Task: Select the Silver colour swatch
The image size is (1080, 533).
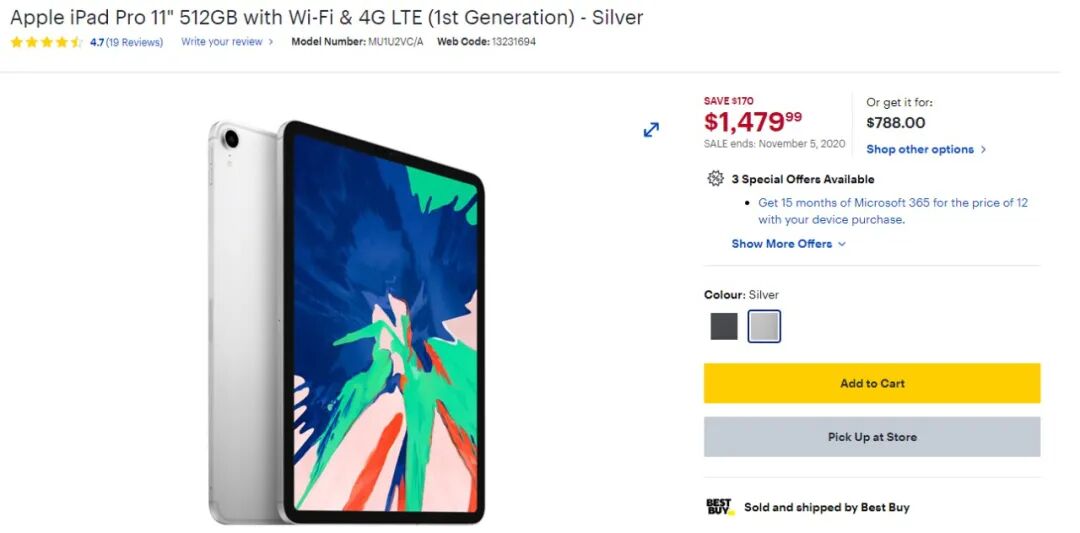Action: click(x=765, y=326)
